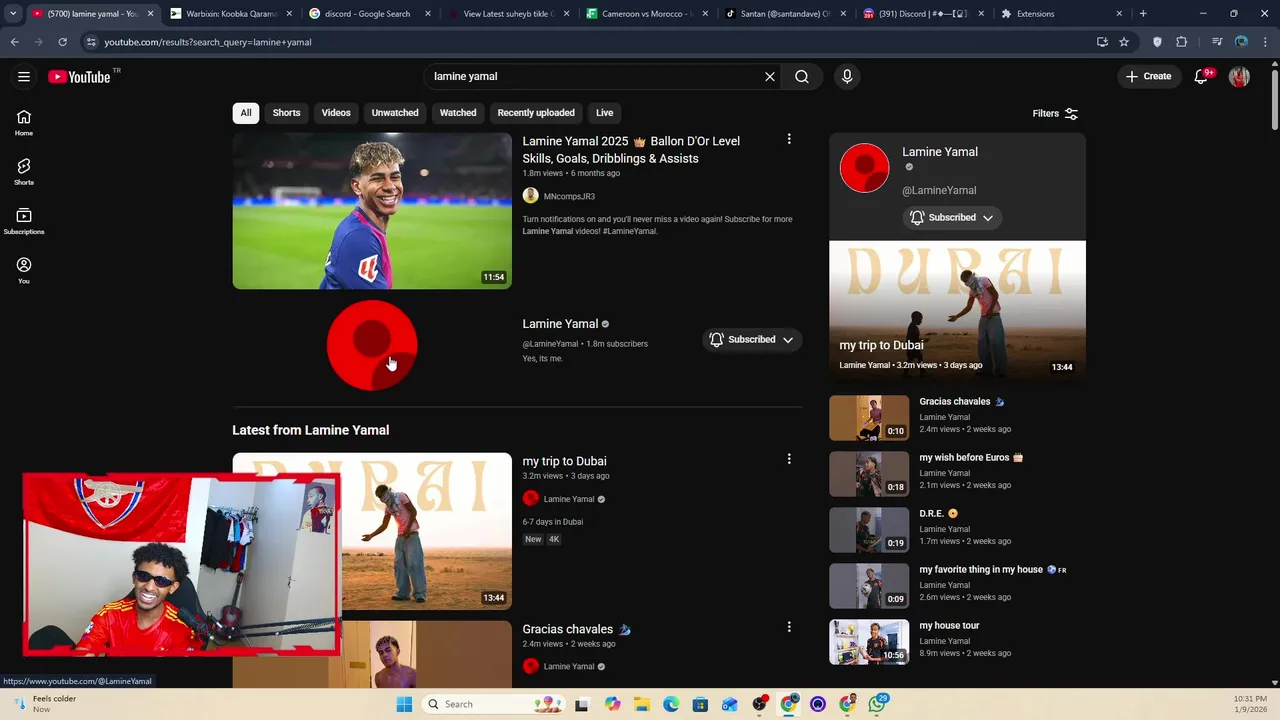Open Lamine Yamal 2025 Ballon D'Or video title
The image size is (1280, 720).
632,150
